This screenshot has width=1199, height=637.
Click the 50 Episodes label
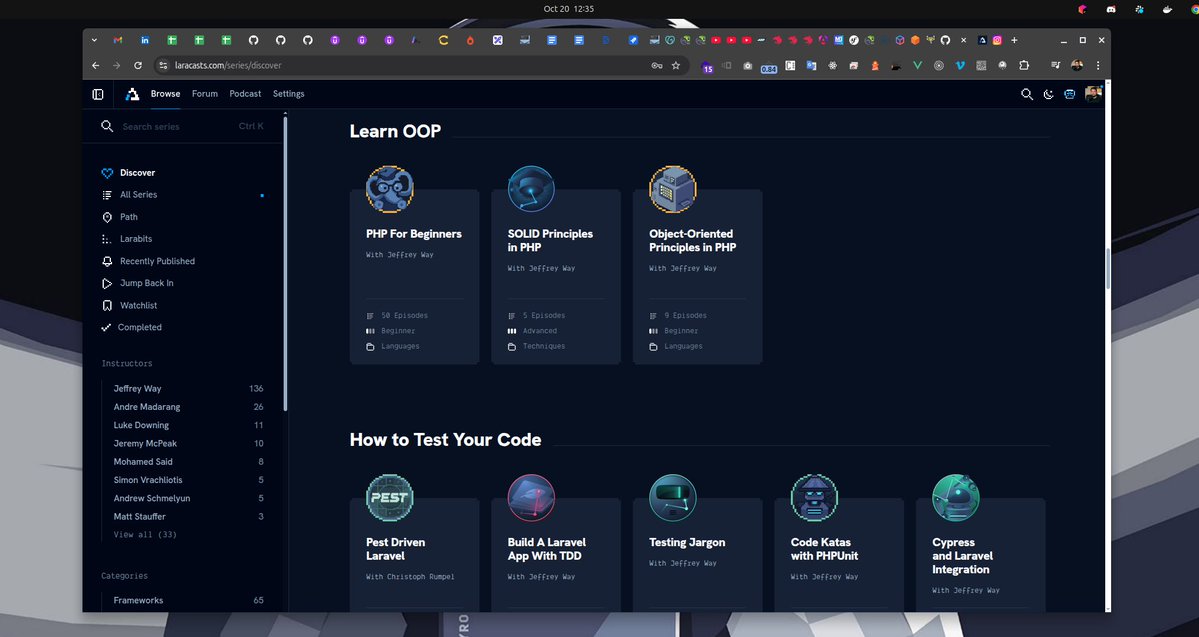pos(405,315)
